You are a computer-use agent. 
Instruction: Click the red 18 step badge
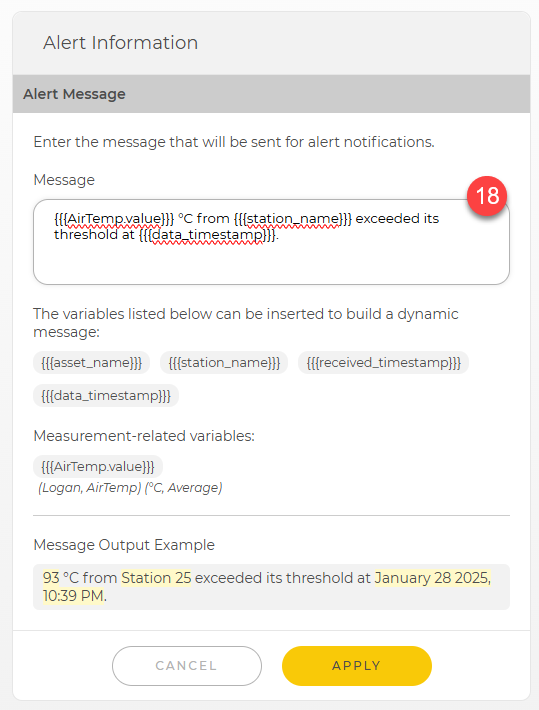click(487, 196)
